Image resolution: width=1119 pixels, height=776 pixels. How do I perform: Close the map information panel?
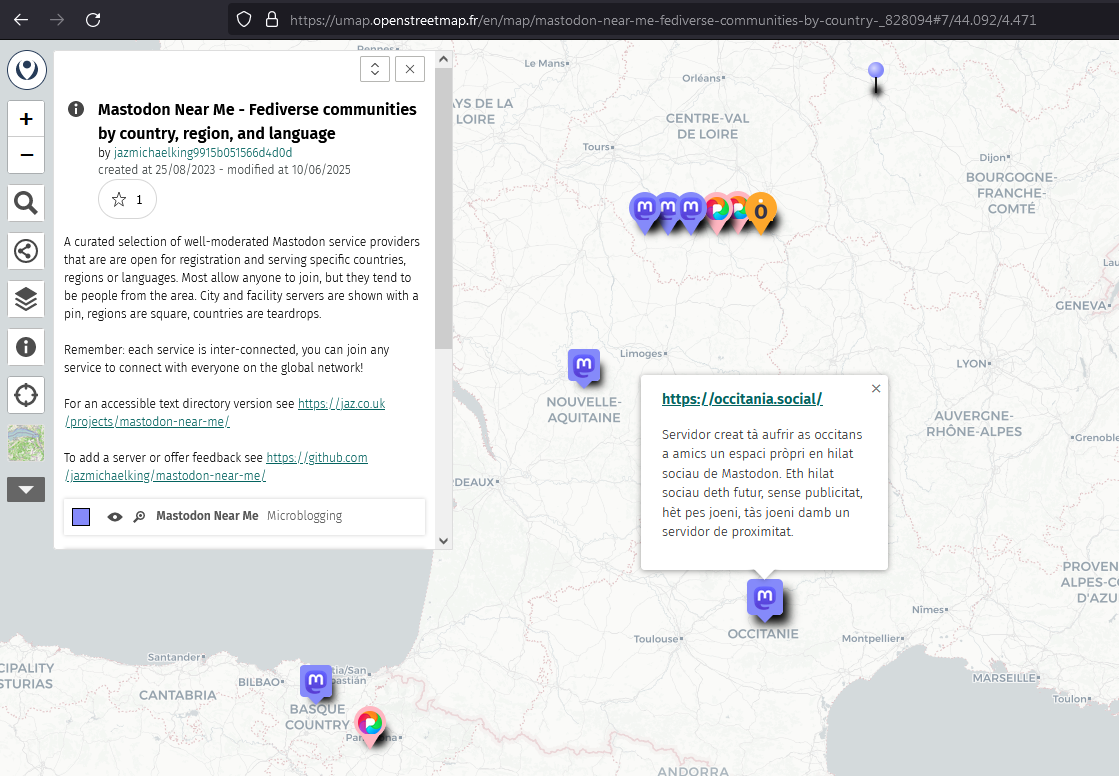(410, 69)
